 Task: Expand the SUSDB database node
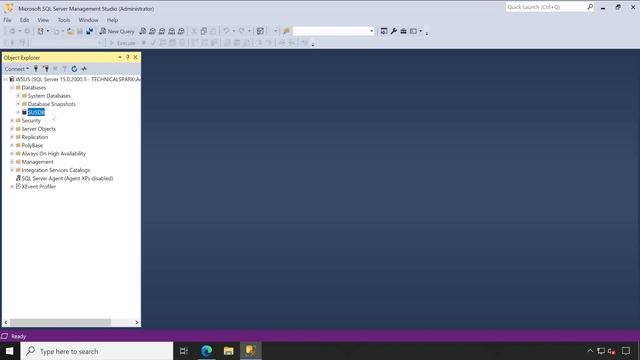coord(18,112)
